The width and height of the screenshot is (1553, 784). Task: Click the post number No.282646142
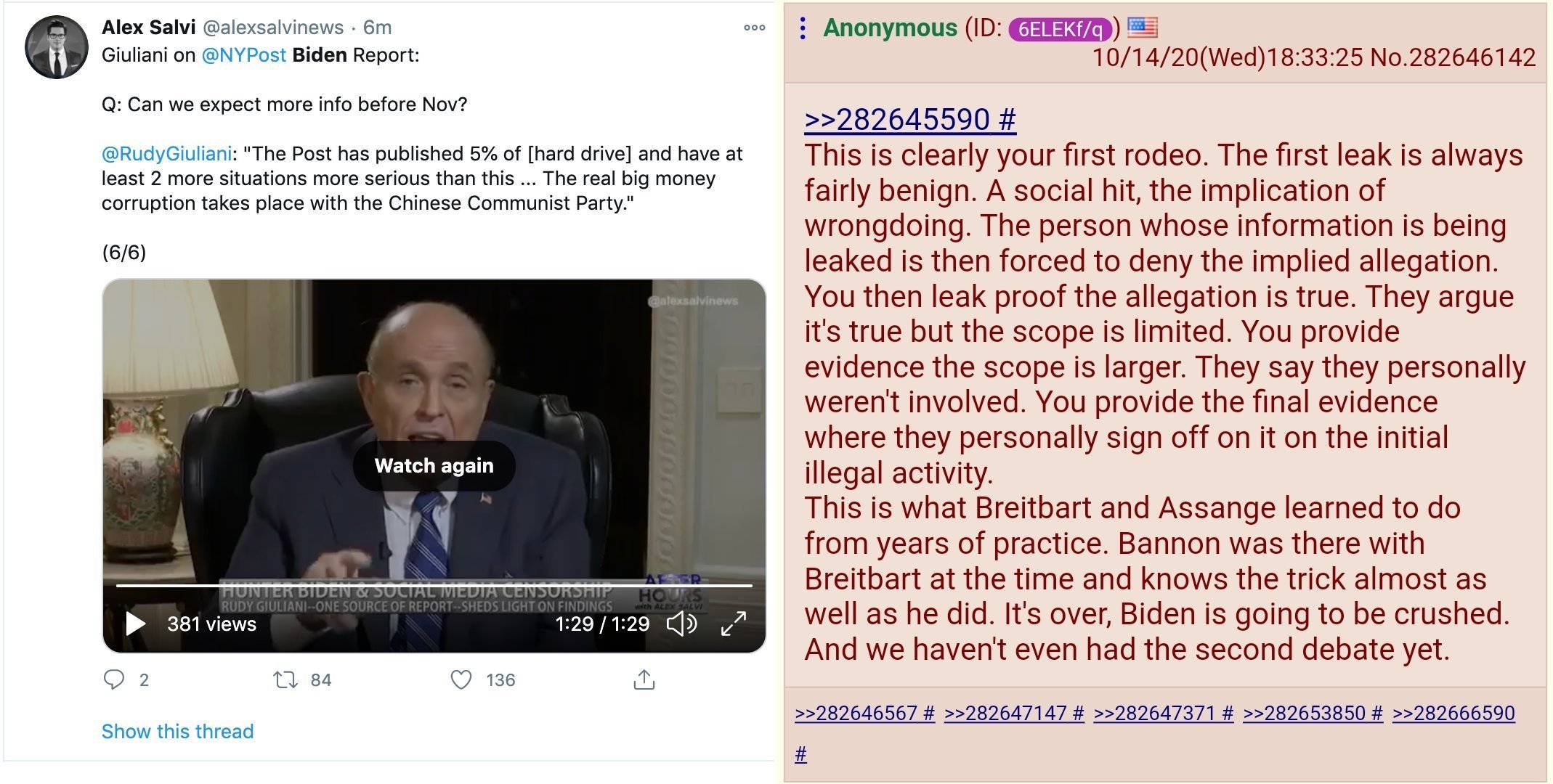[1453, 57]
